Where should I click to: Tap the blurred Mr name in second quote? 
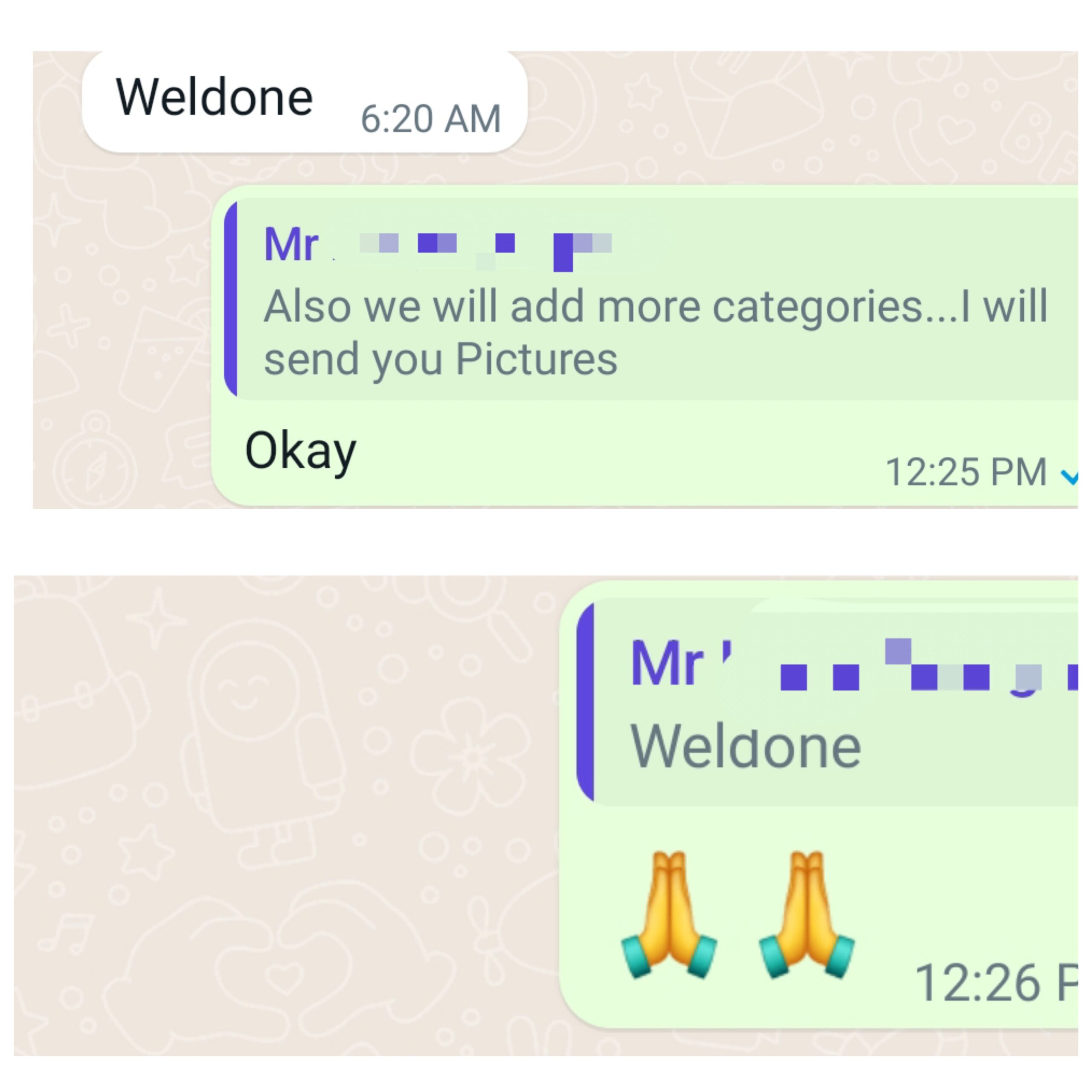pos(854,665)
